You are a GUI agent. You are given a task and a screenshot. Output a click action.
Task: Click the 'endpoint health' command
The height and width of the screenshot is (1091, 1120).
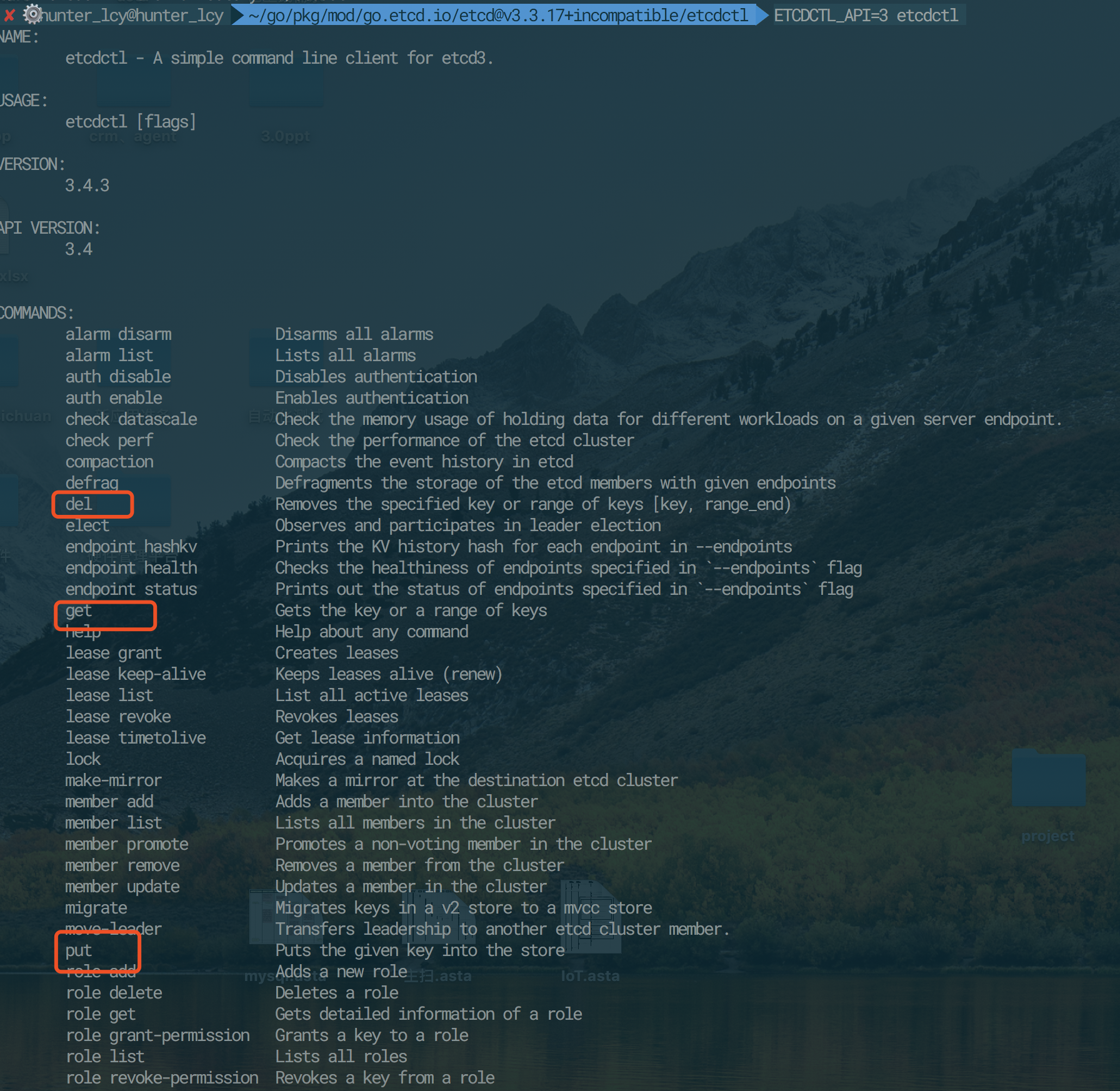[131, 568]
